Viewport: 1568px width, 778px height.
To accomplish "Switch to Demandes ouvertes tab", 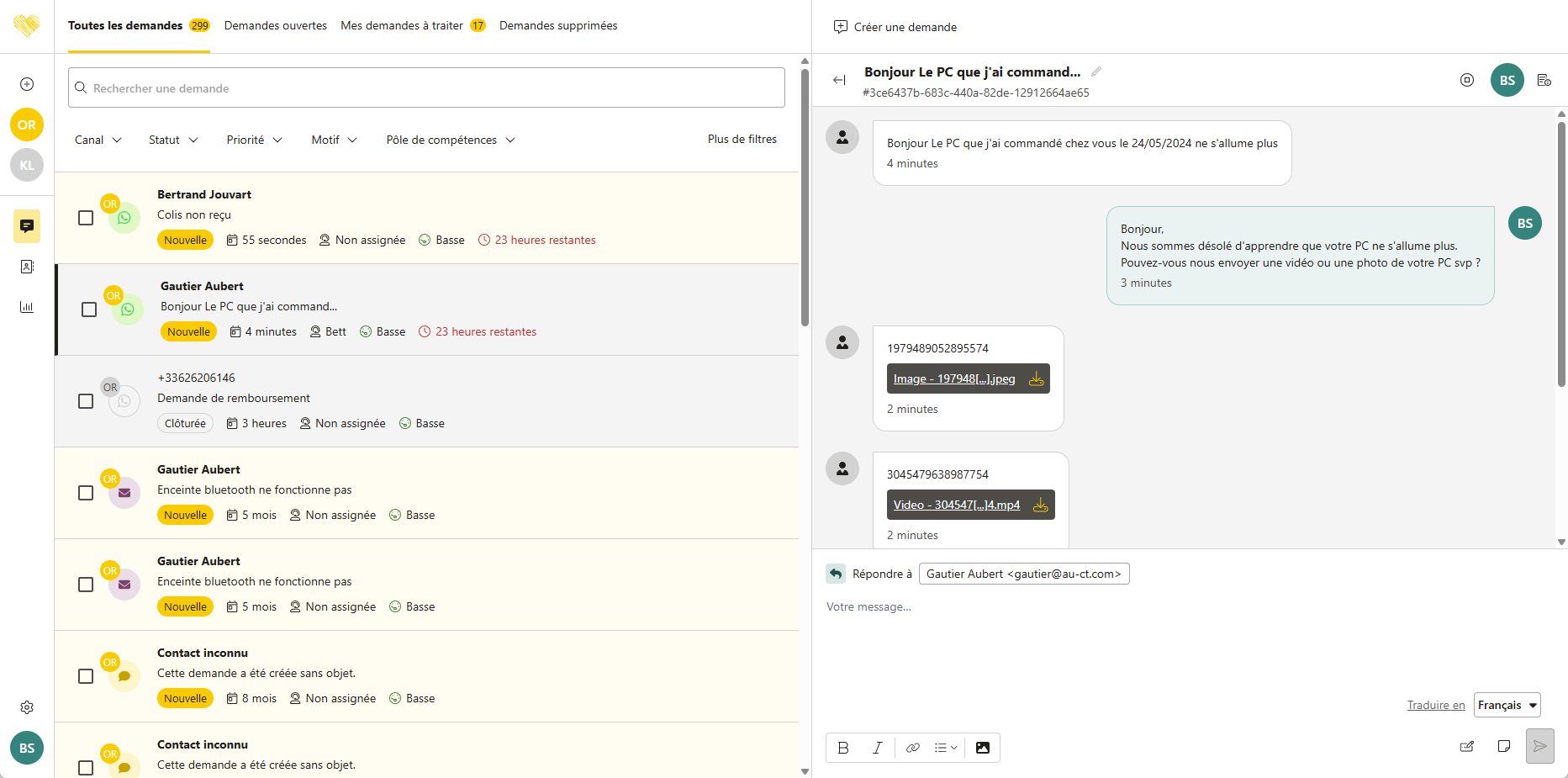I will click(276, 26).
